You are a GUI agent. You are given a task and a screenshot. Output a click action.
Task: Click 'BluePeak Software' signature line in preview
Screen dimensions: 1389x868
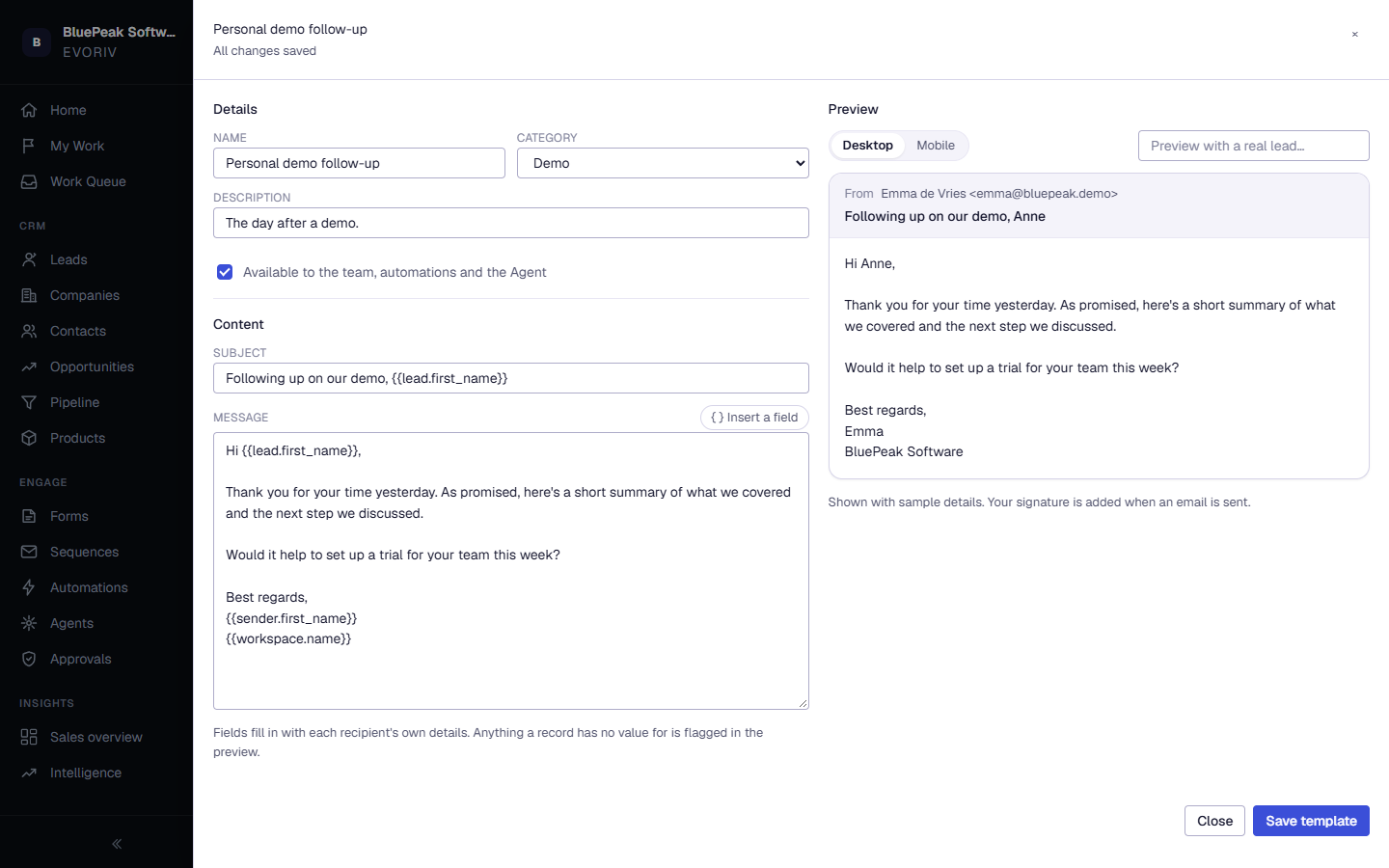(x=904, y=451)
